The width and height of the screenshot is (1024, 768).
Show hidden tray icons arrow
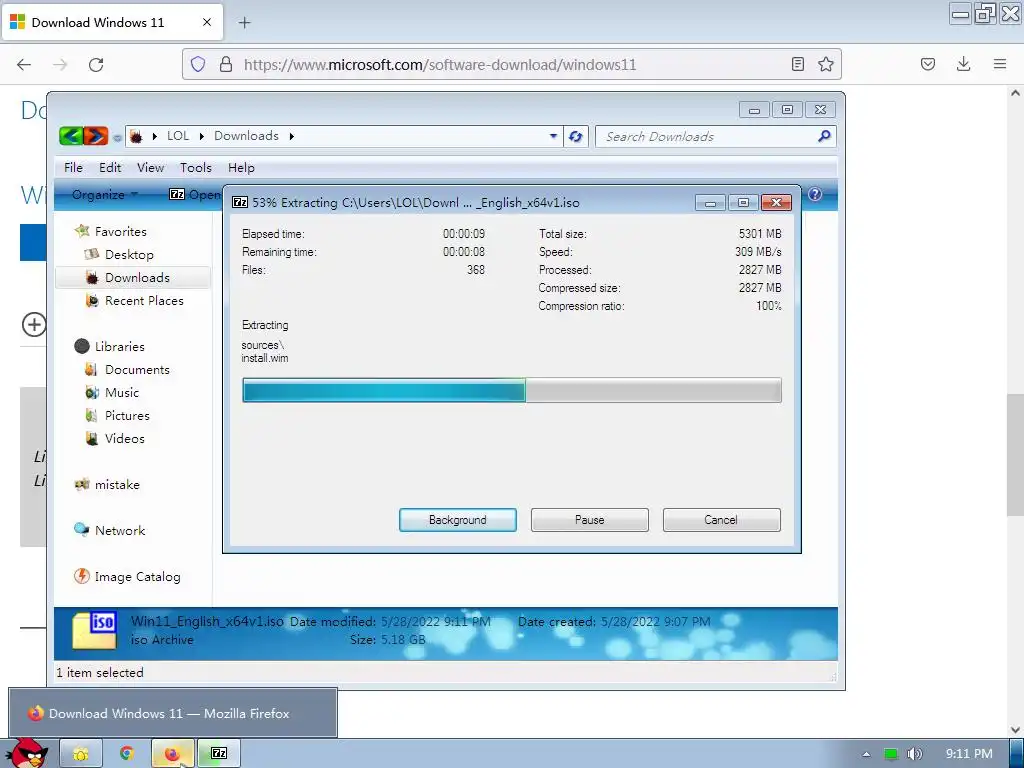[866, 754]
